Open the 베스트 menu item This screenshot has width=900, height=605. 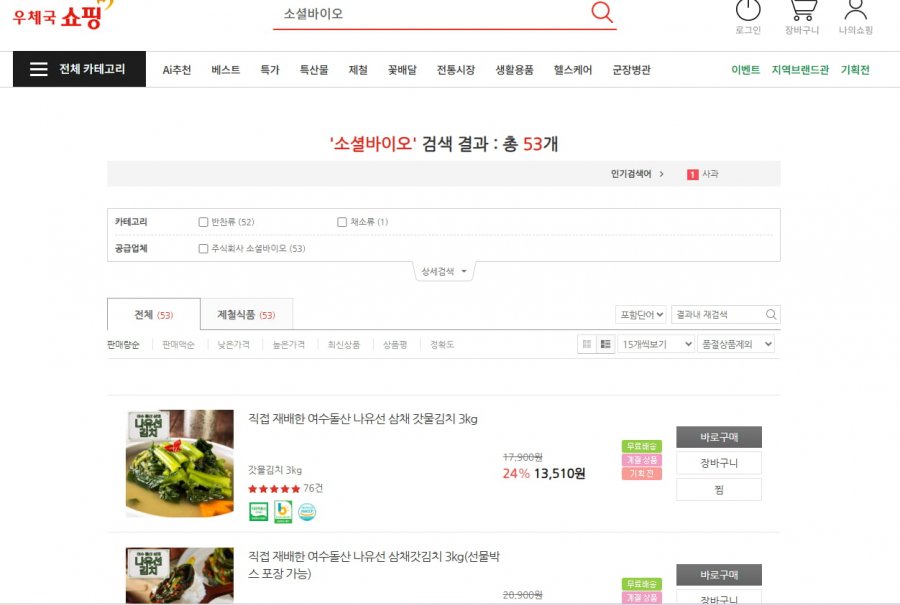click(226, 70)
